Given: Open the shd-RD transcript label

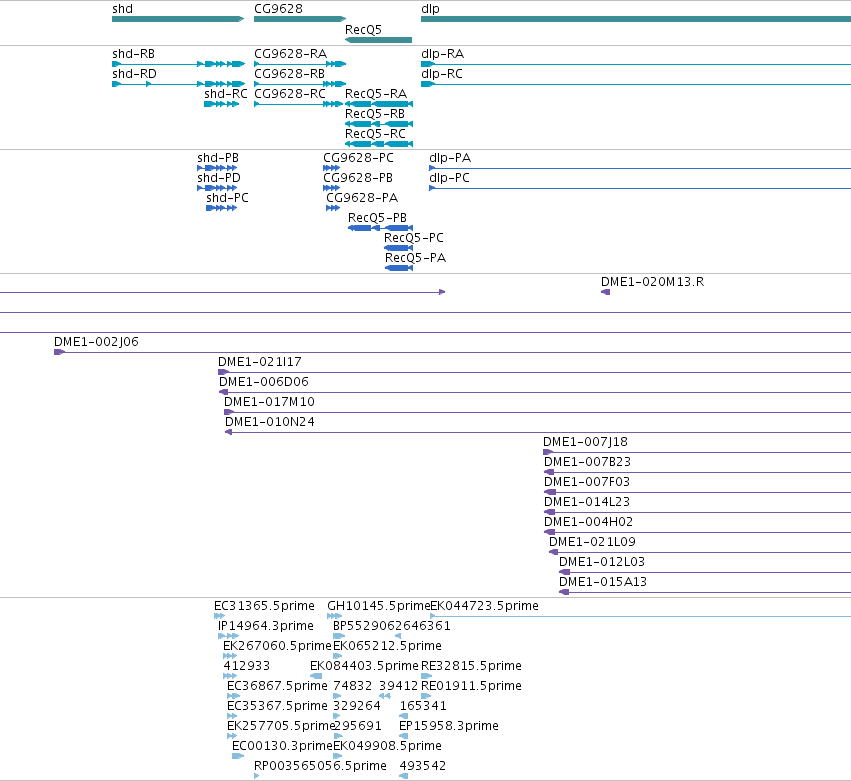Looking at the screenshot, I should tap(134, 74).
